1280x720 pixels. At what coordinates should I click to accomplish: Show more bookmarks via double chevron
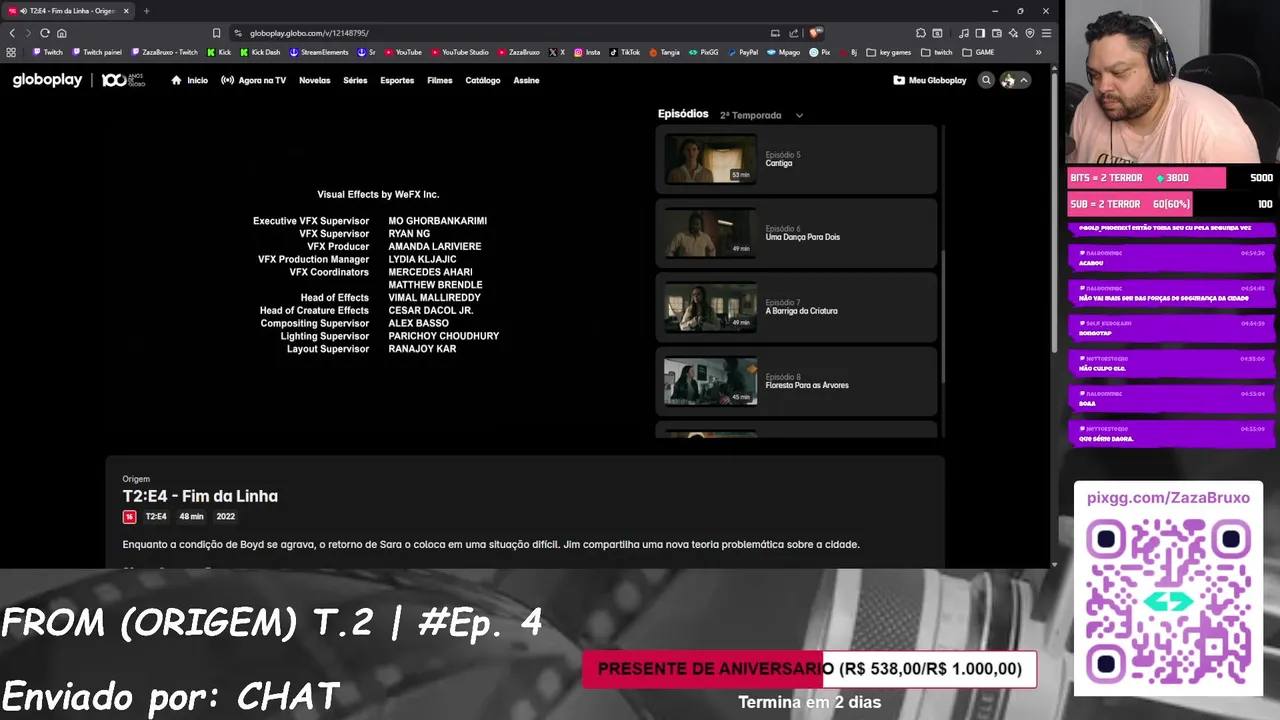pyautogui.click(x=1038, y=52)
